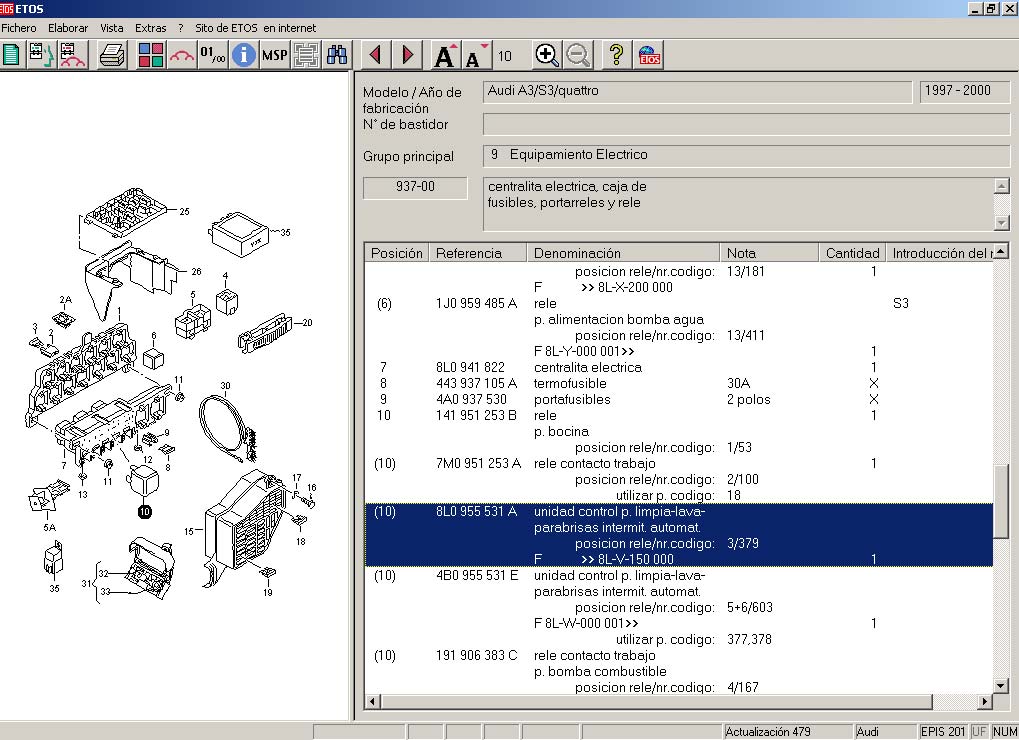Open help with the yellow question mark icon
The width and height of the screenshot is (1019, 740).
(616, 55)
